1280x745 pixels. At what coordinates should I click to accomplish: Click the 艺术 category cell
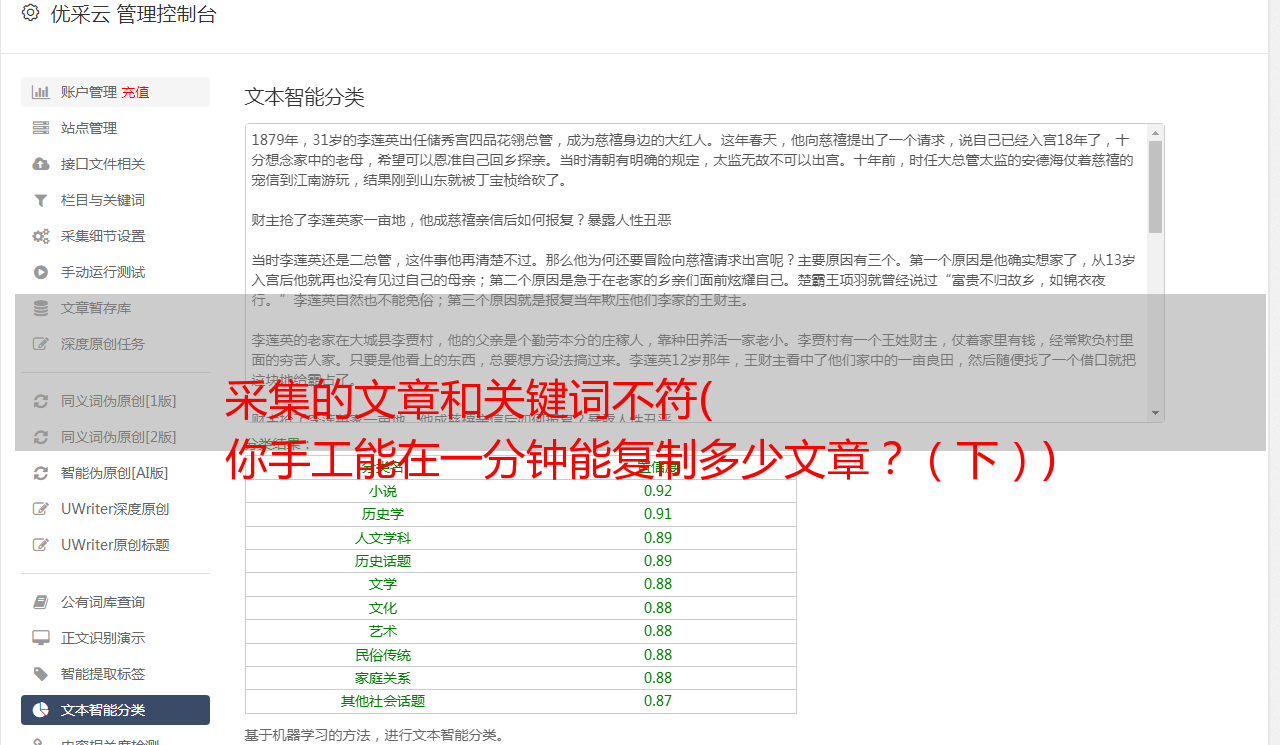tap(383, 631)
